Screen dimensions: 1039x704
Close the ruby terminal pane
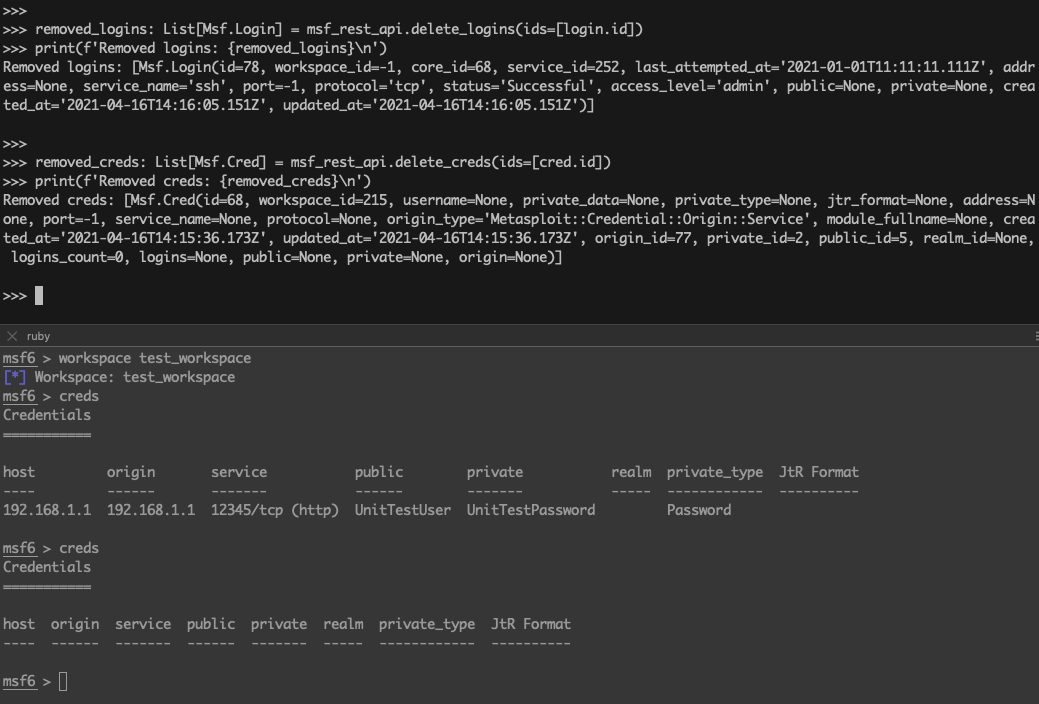coord(12,336)
